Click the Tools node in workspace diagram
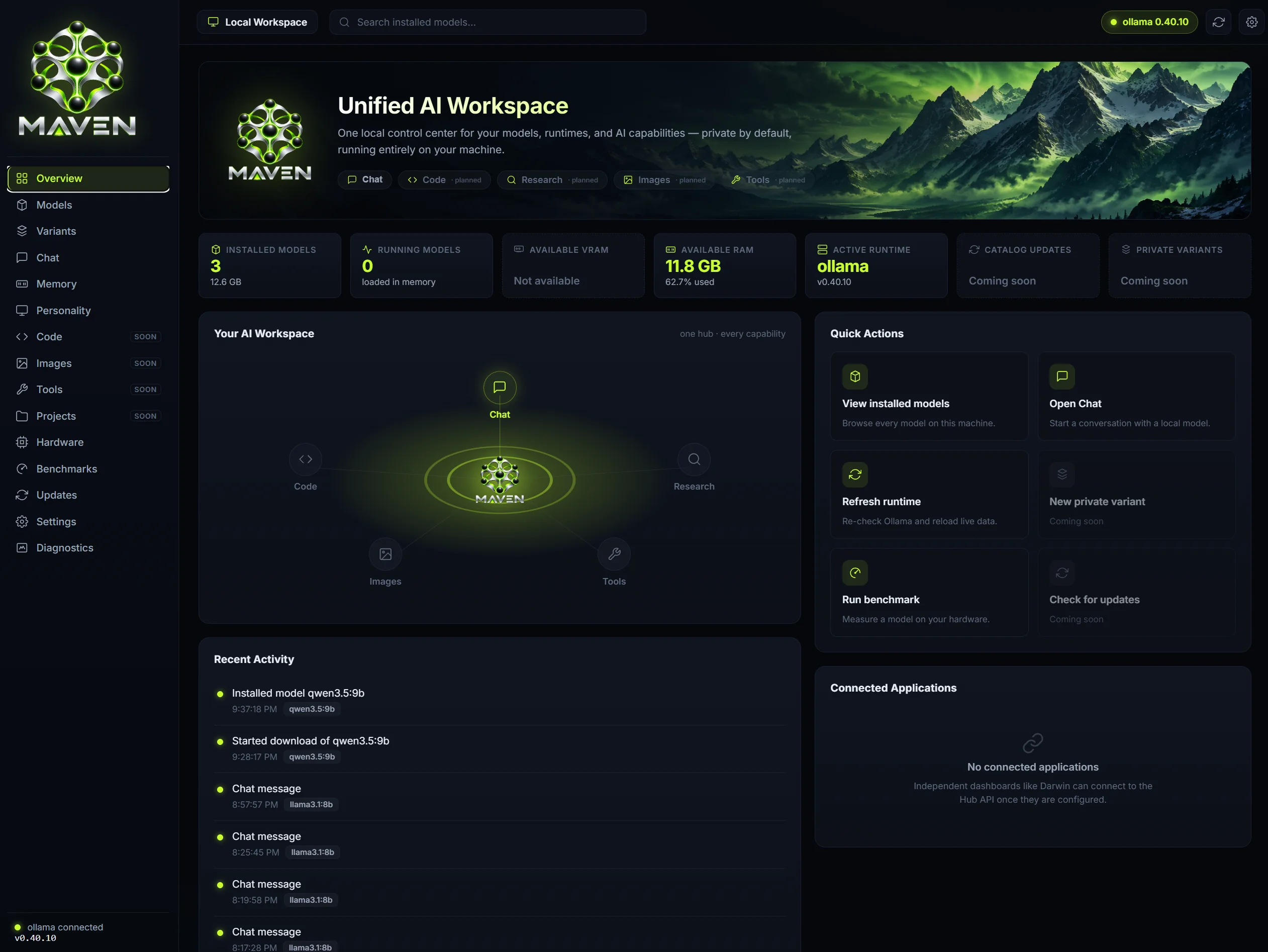 (614, 554)
